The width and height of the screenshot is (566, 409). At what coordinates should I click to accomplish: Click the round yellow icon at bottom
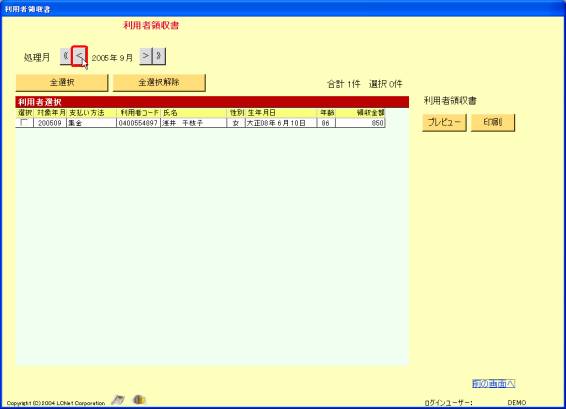[x=139, y=400]
